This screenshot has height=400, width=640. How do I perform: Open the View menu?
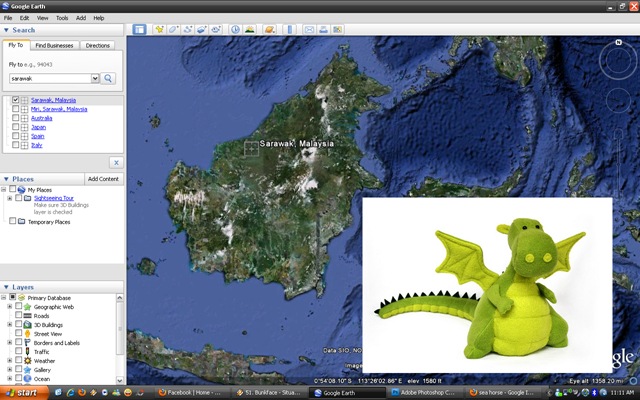click(42, 18)
